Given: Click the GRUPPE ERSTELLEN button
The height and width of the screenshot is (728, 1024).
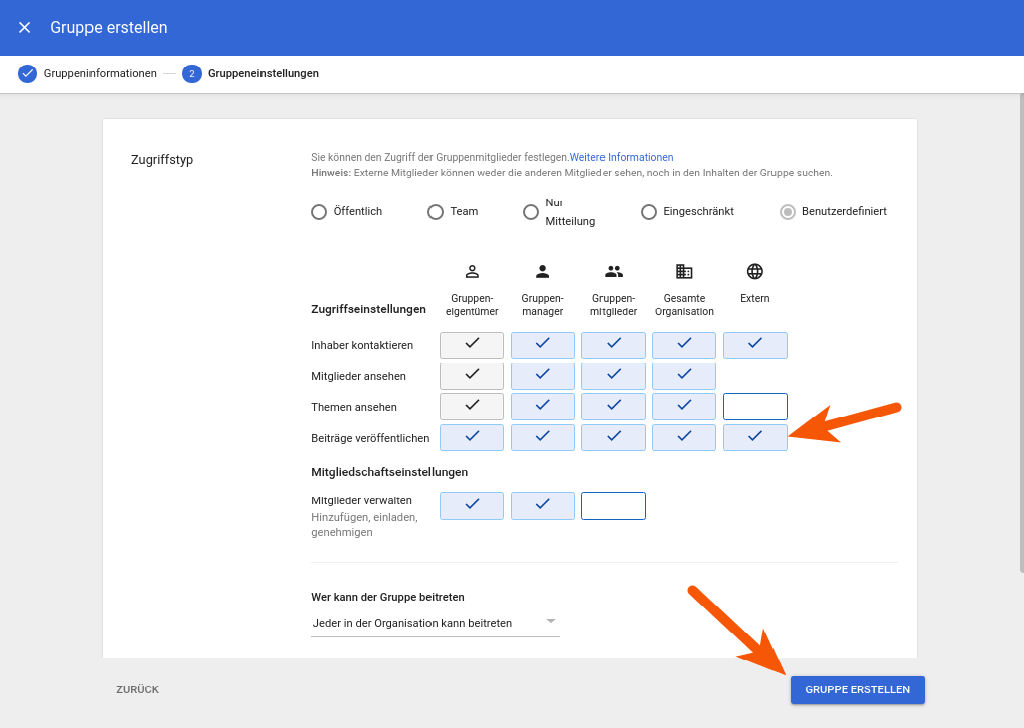Looking at the screenshot, I should (x=857, y=689).
